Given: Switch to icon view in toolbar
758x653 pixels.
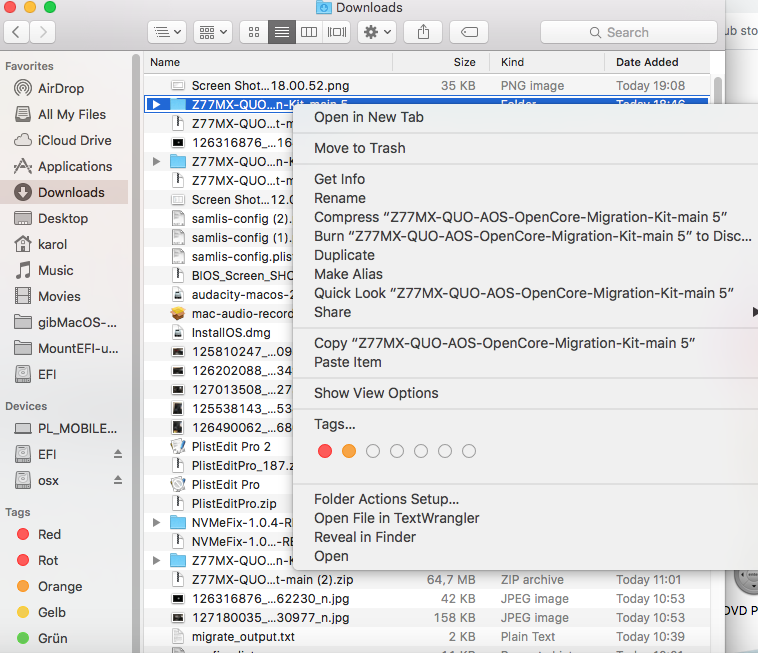Looking at the screenshot, I should (x=254, y=32).
